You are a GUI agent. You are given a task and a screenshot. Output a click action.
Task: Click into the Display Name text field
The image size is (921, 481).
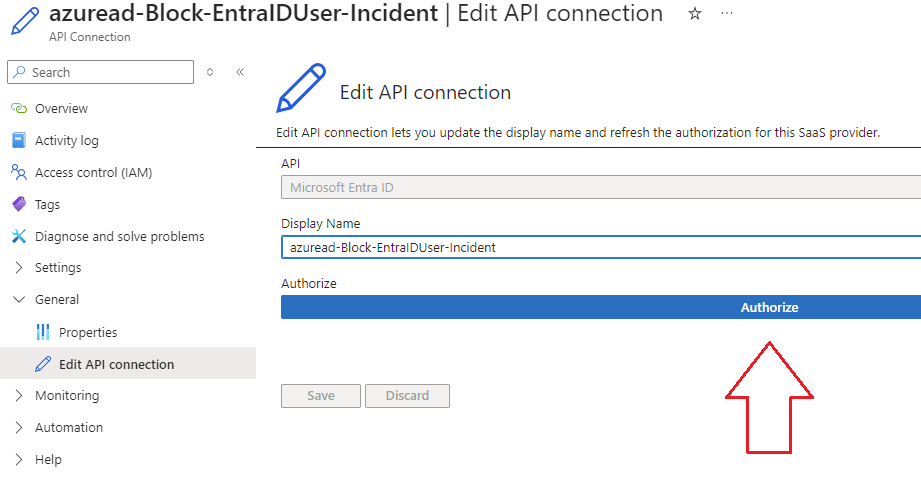pos(600,247)
